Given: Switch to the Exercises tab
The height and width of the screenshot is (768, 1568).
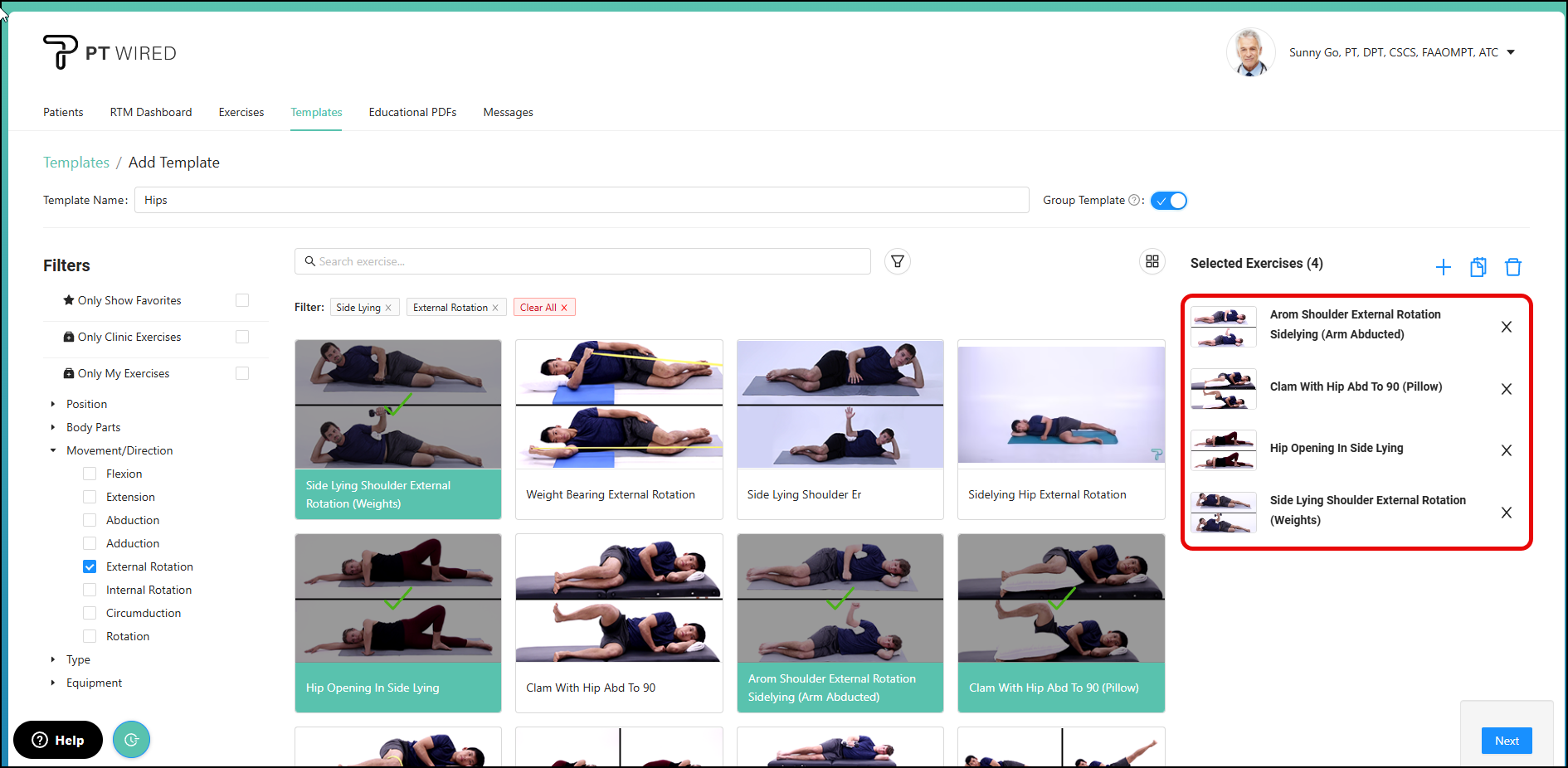Looking at the screenshot, I should 241,112.
